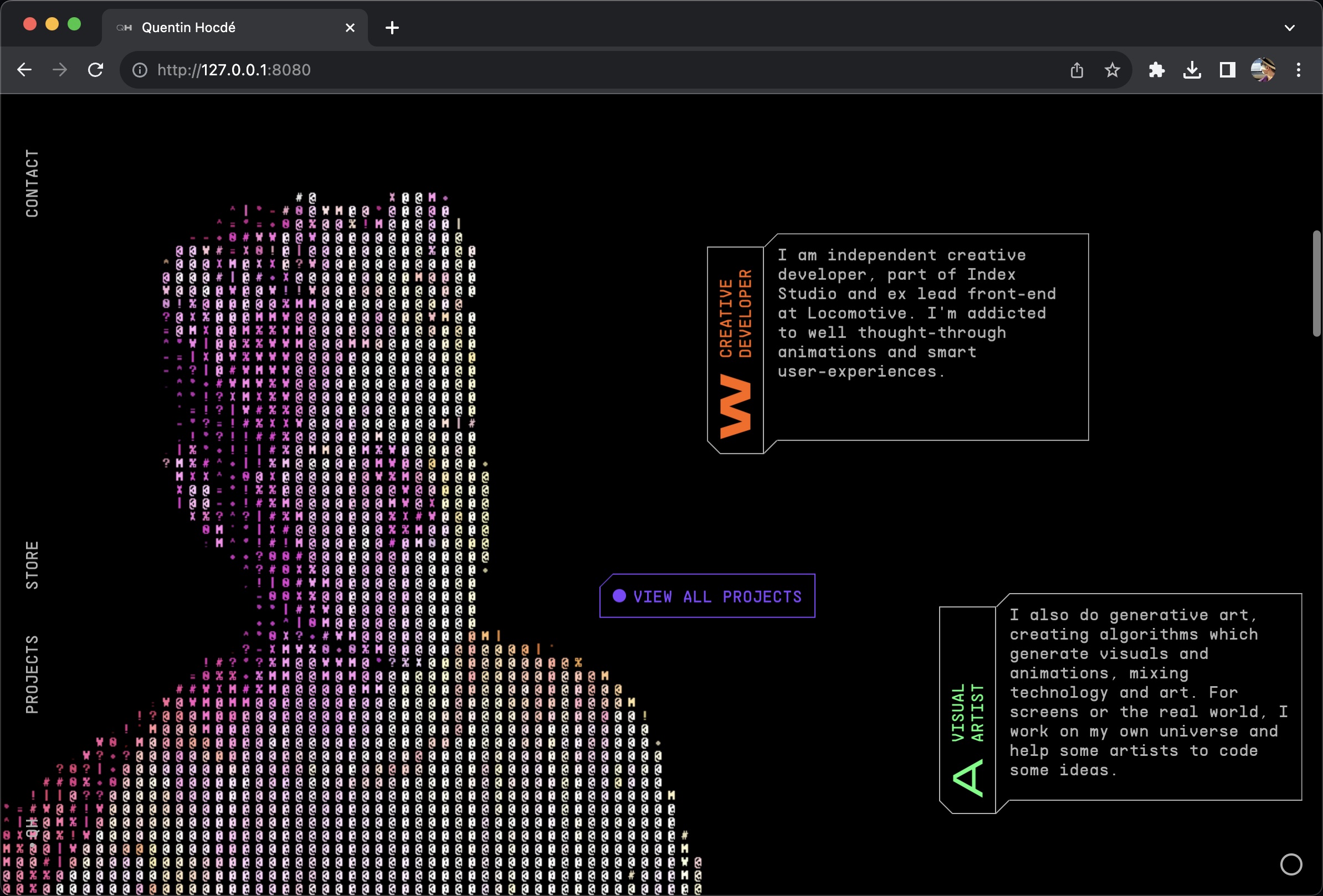The image size is (1323, 896).
Task: Open the Contact sidebar link
Action: coord(32,183)
